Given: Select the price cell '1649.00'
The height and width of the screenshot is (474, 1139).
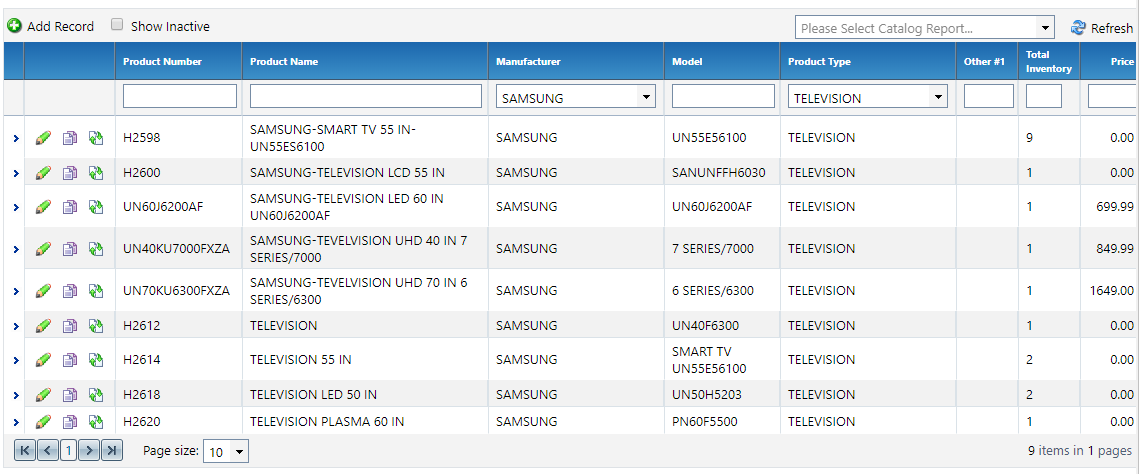Looking at the screenshot, I should pos(1111,290).
